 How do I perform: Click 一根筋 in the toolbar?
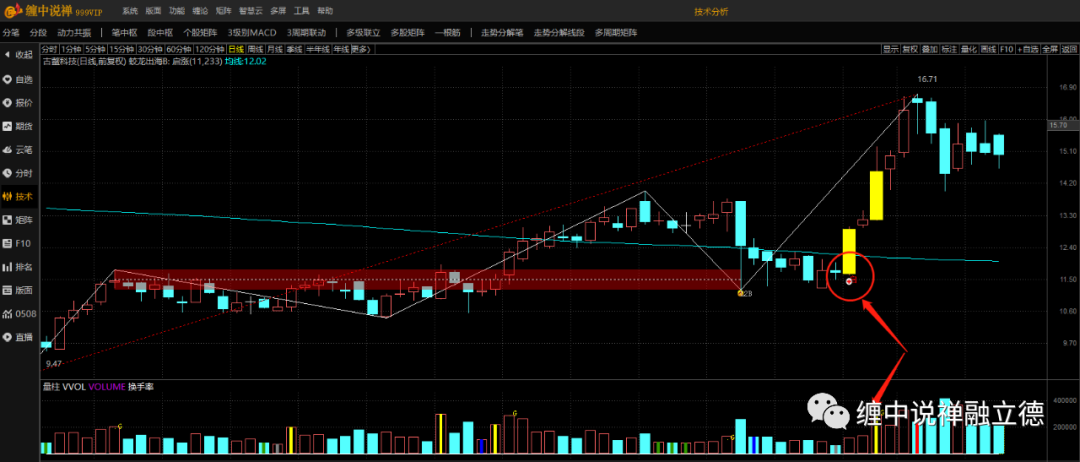(448, 32)
